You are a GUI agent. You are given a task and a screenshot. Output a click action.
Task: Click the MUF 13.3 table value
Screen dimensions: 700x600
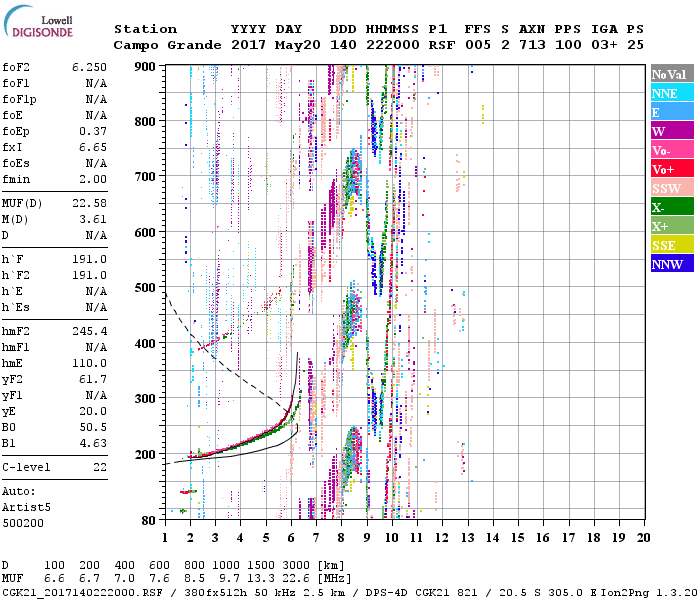[261, 579]
